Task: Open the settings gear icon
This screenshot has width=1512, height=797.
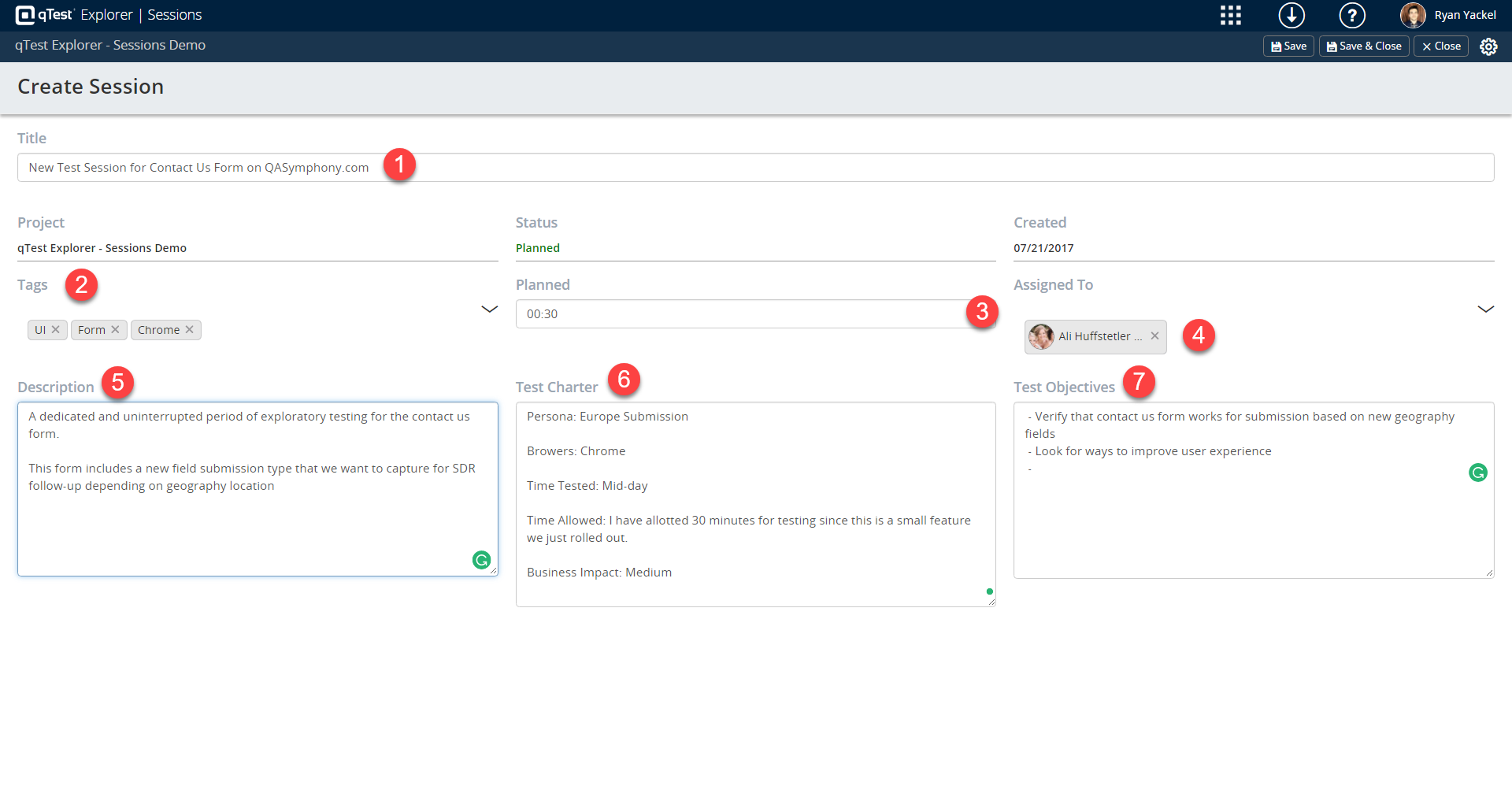Action: (1488, 46)
